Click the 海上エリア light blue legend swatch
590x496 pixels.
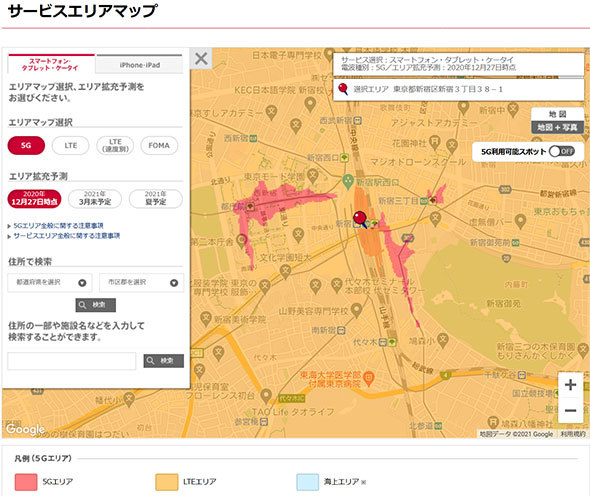click(x=307, y=482)
